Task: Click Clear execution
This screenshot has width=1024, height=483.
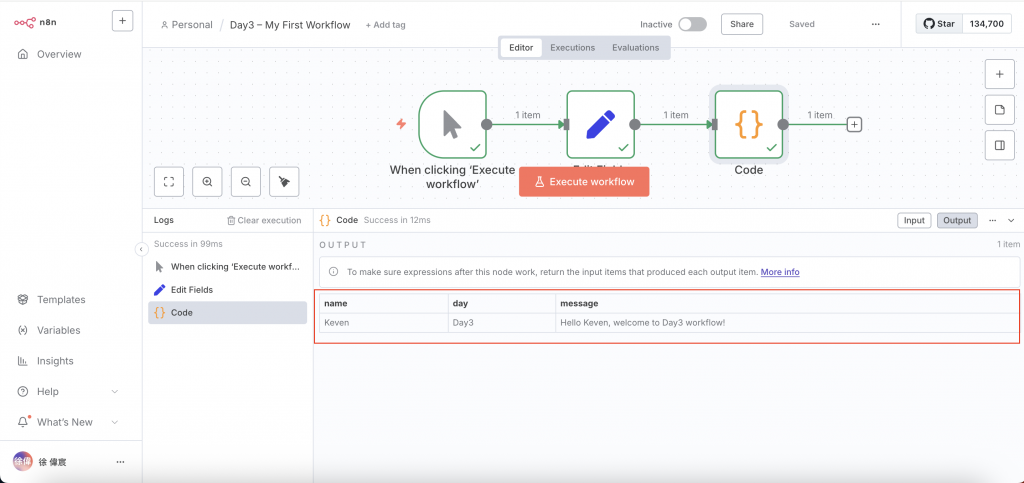Action: click(264, 220)
